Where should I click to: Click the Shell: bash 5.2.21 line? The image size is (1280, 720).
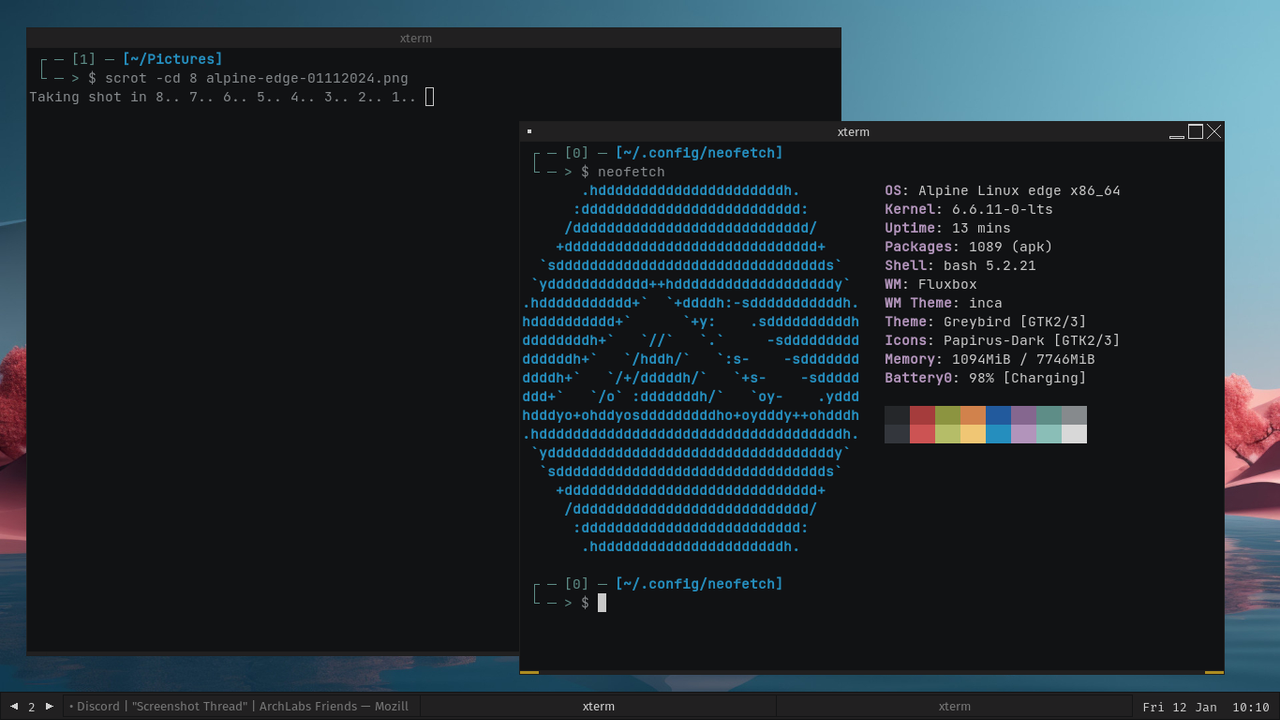coord(960,266)
